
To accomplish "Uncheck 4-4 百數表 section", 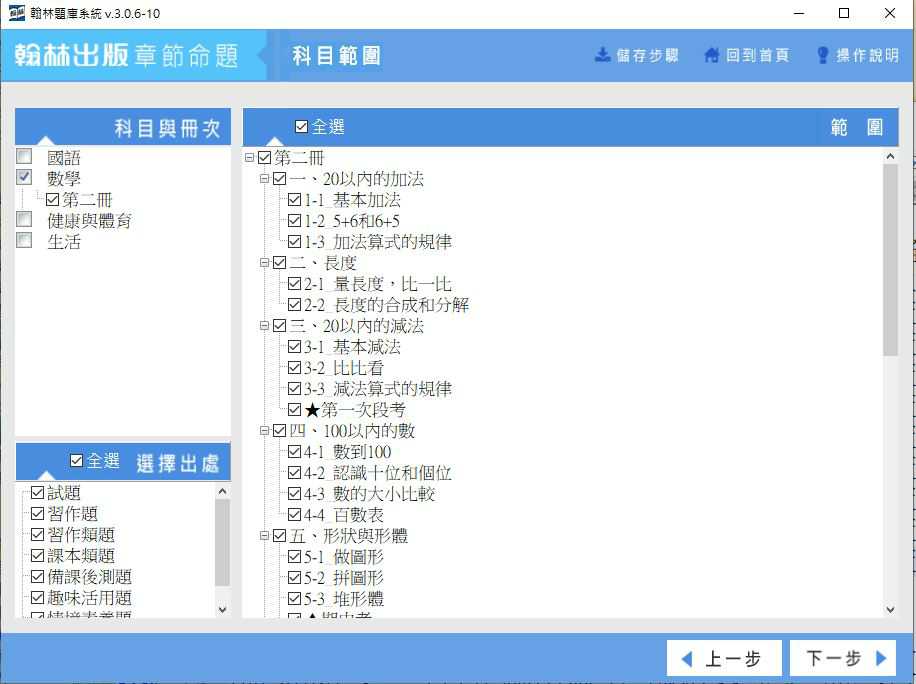I will (294, 515).
